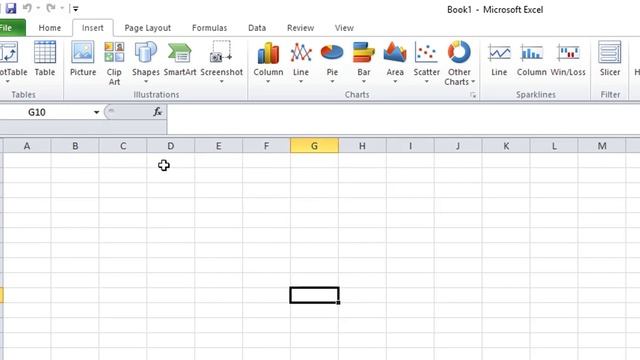
Task: Insert a Picture from file
Action: 83,58
